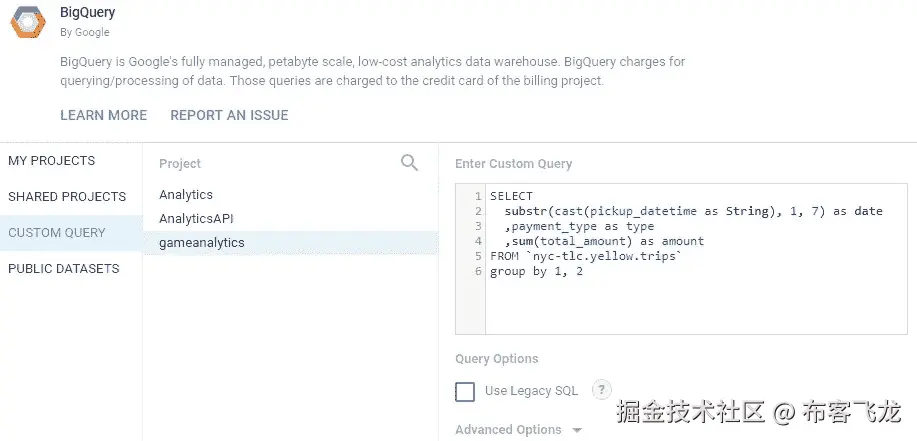This screenshot has height=441, width=917.
Task: Expand the Advanced Options arrow
Action: [x=577, y=430]
